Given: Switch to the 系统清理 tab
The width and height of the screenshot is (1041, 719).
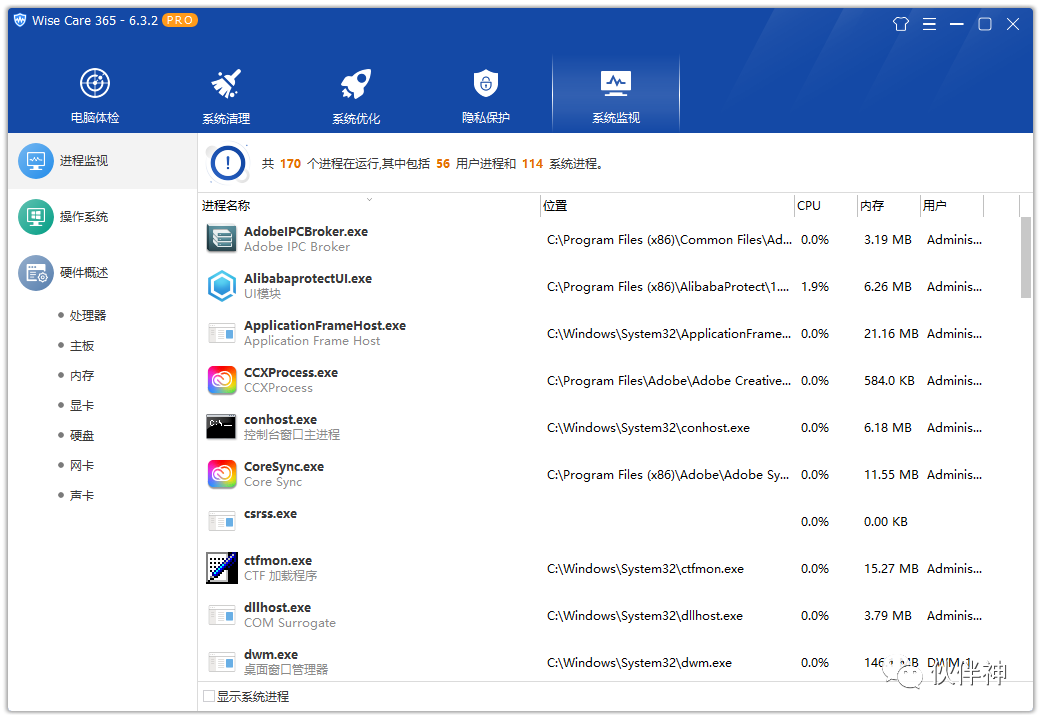Looking at the screenshot, I should [226, 95].
